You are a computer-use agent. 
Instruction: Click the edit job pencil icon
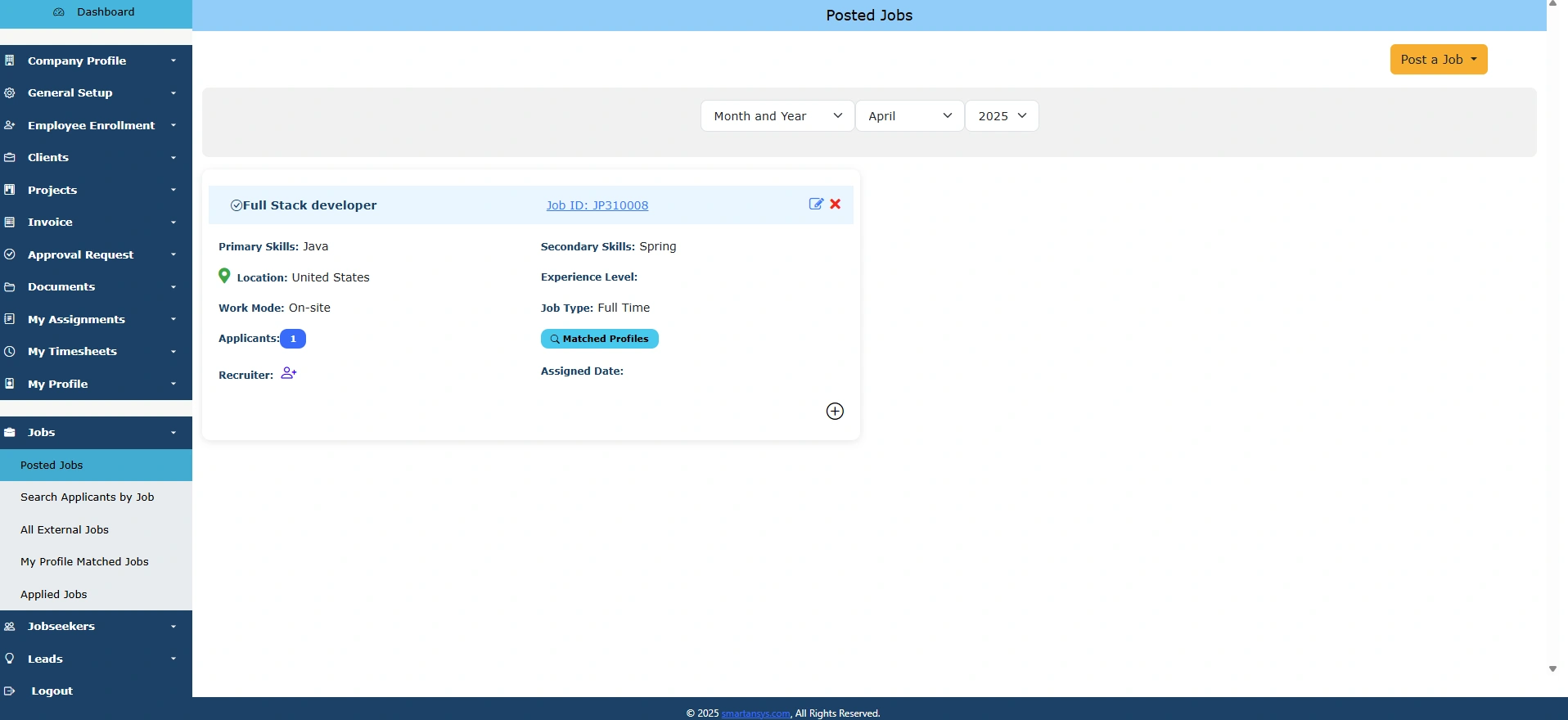point(815,204)
